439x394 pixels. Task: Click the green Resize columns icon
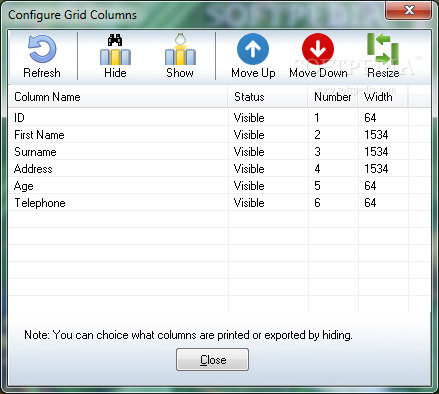pos(383,49)
